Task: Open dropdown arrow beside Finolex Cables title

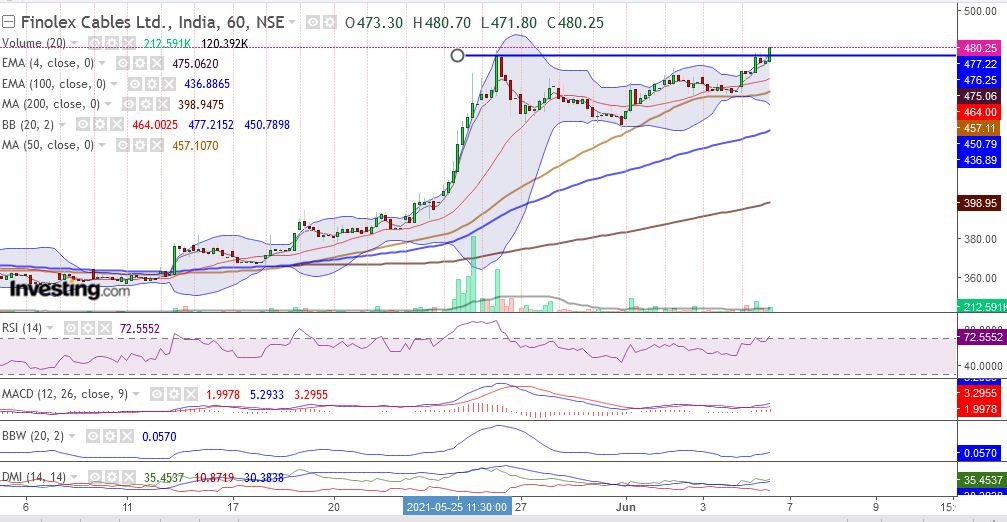Action: pyautogui.click(x=293, y=22)
